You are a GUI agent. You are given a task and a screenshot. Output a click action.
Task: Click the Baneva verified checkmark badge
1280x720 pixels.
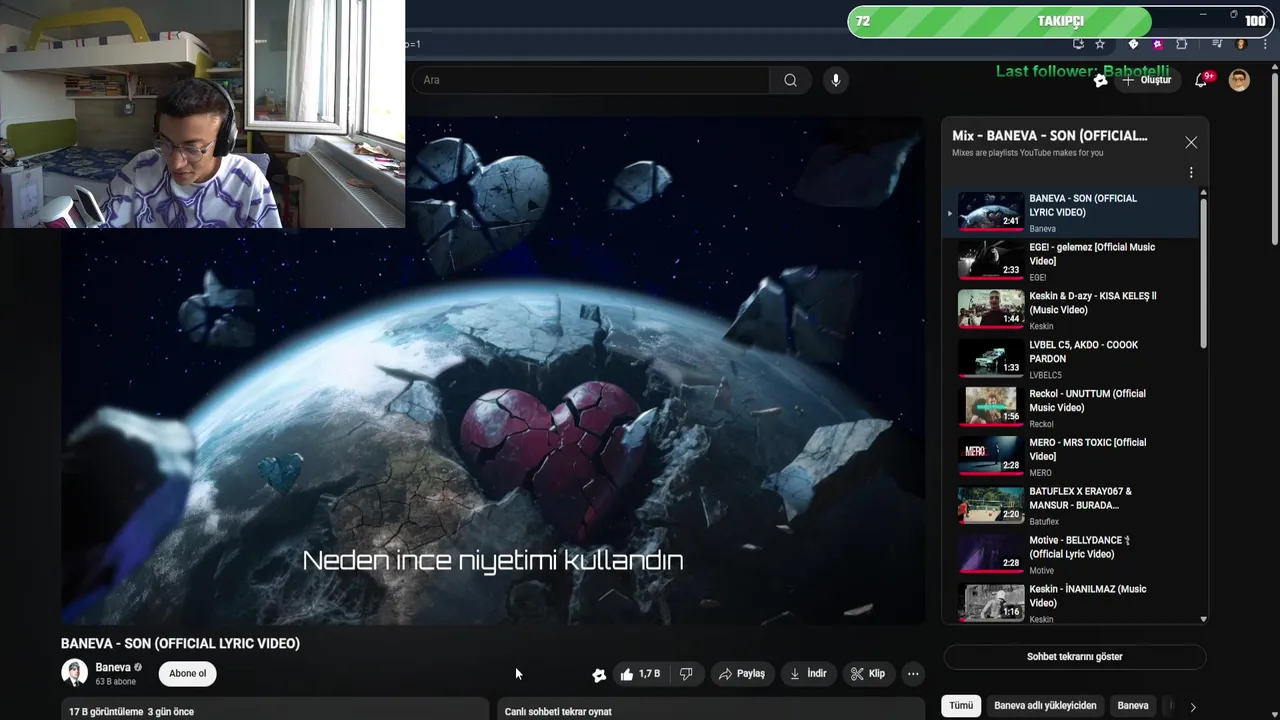[138, 668]
